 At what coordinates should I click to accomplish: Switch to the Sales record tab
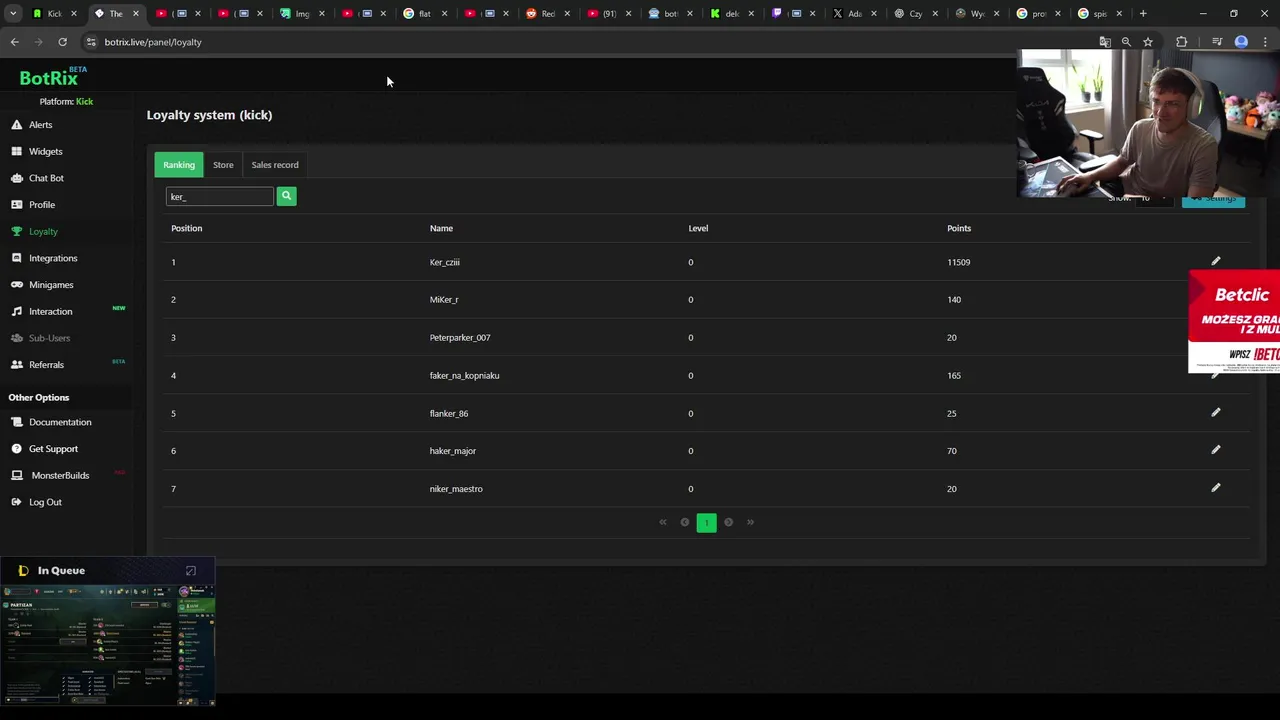[275, 165]
